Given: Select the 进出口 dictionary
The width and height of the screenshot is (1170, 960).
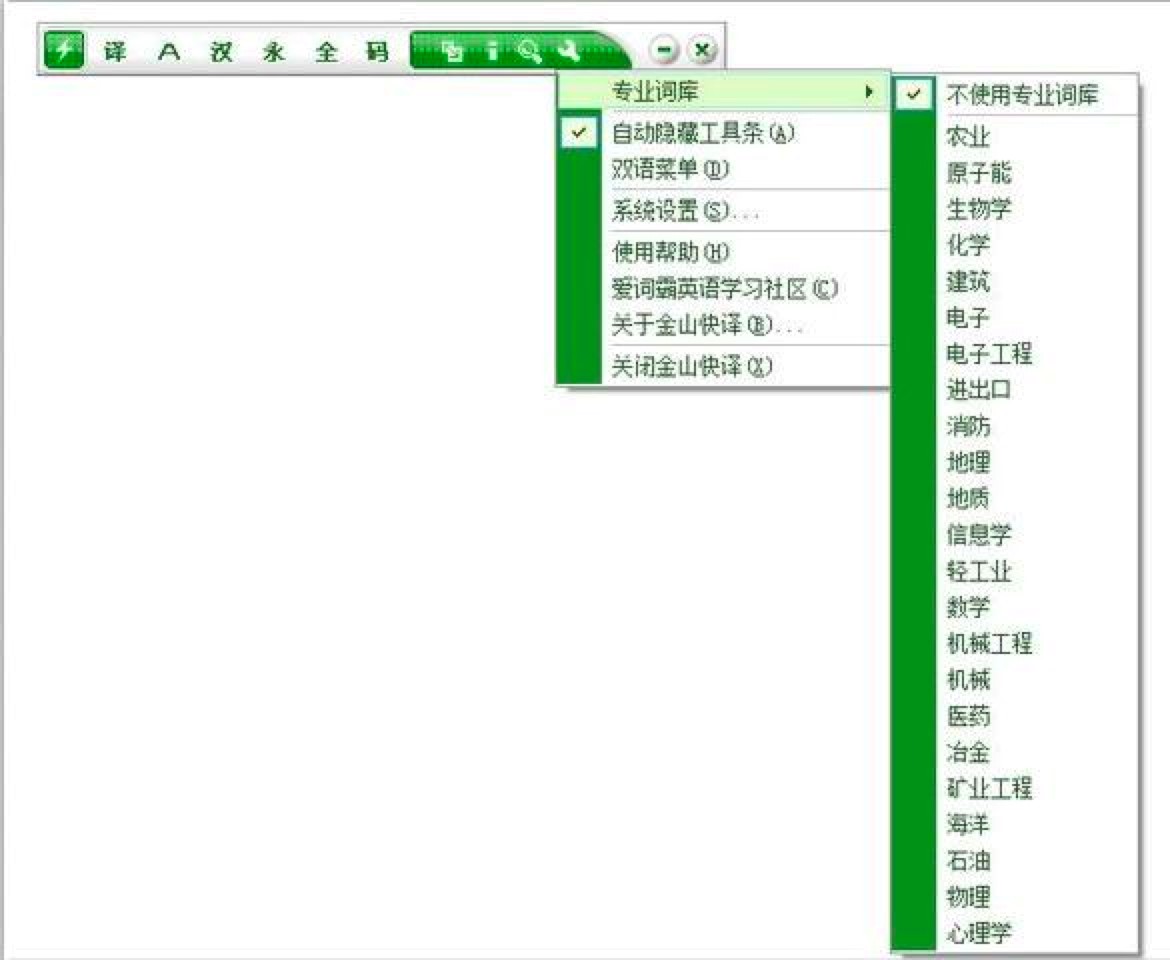Looking at the screenshot, I should (1015, 390).
